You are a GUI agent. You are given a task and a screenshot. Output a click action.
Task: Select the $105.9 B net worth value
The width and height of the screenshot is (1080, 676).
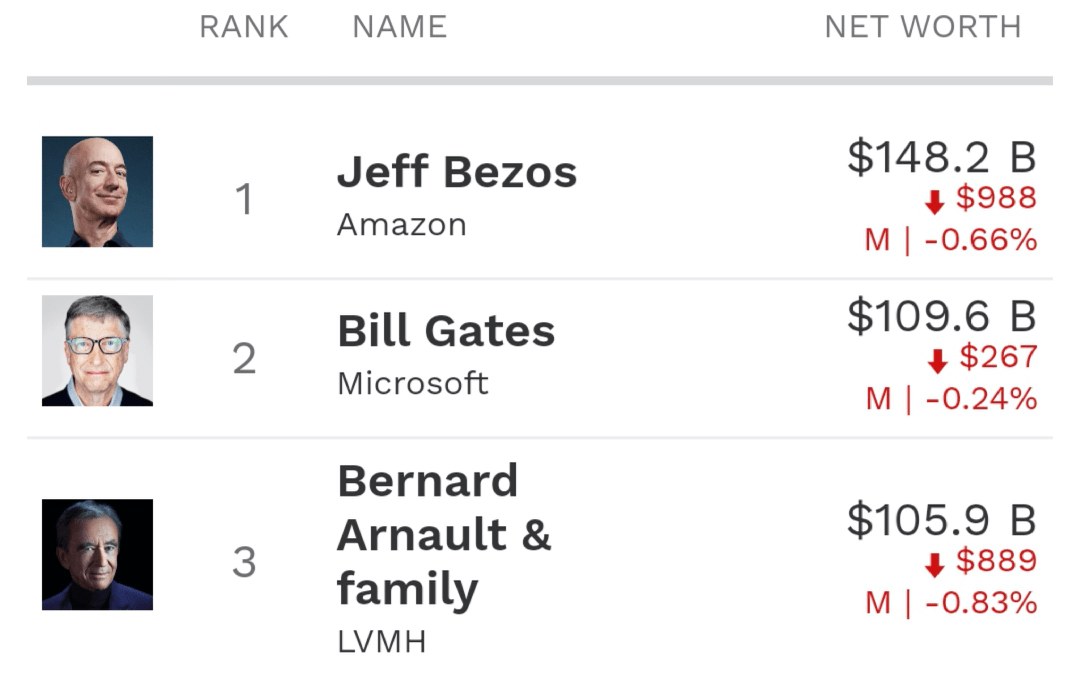[941, 520]
